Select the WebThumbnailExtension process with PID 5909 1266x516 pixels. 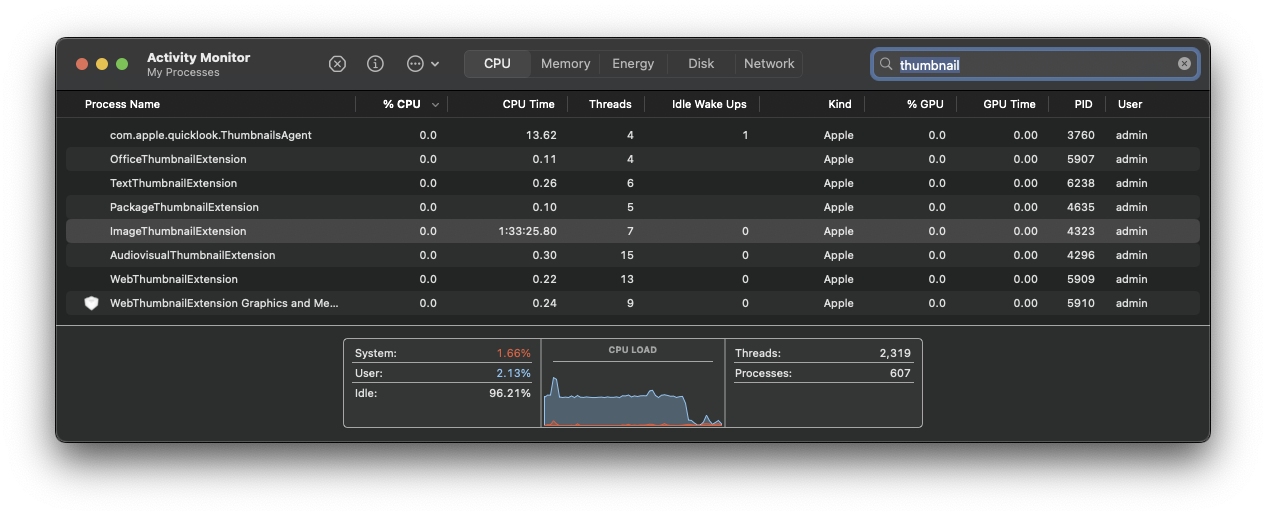[x=633, y=279]
